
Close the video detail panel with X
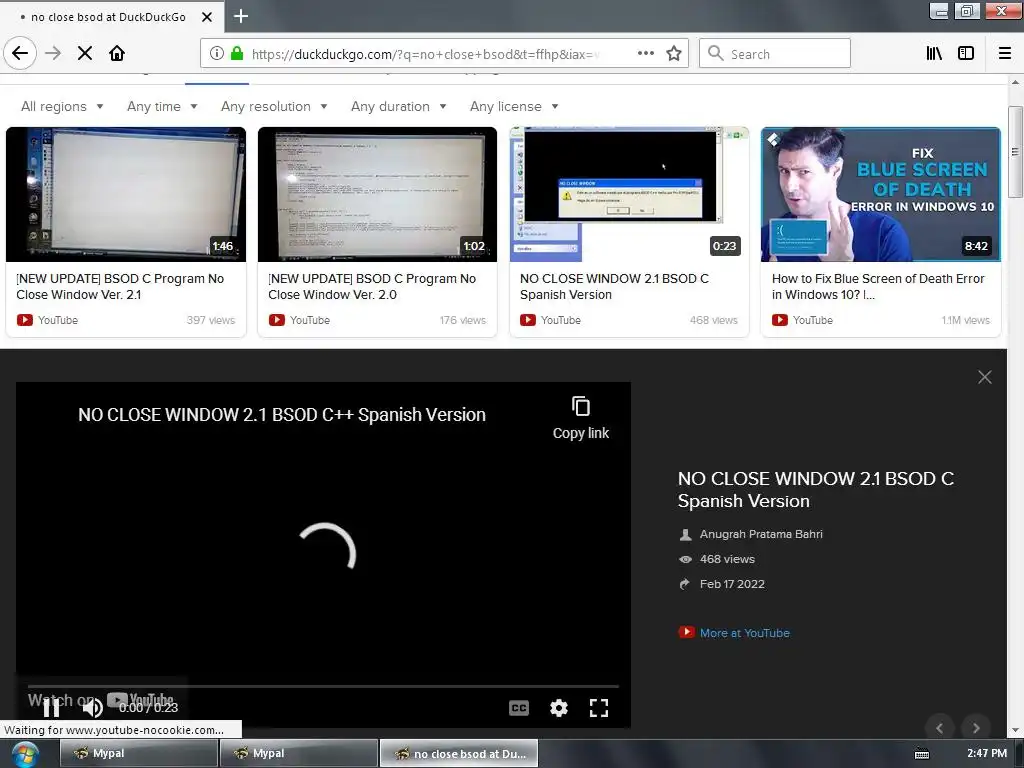(984, 377)
